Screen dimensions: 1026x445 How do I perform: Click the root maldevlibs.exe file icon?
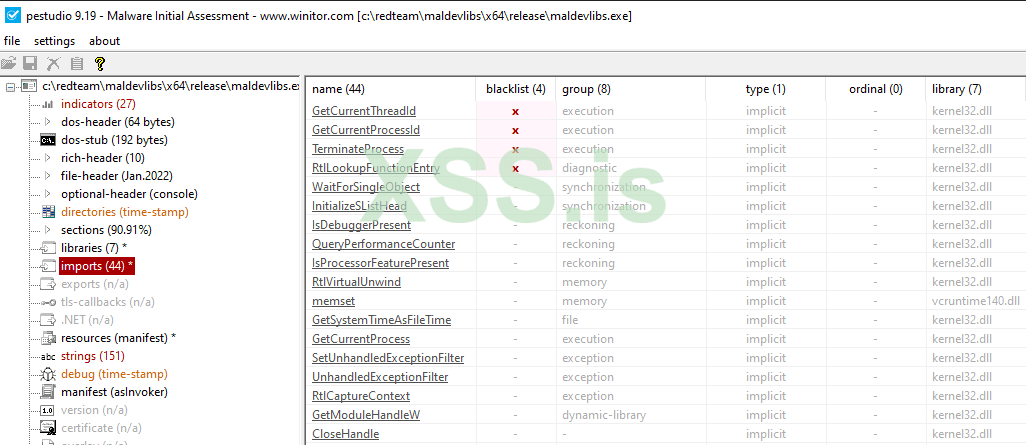[x=29, y=86]
